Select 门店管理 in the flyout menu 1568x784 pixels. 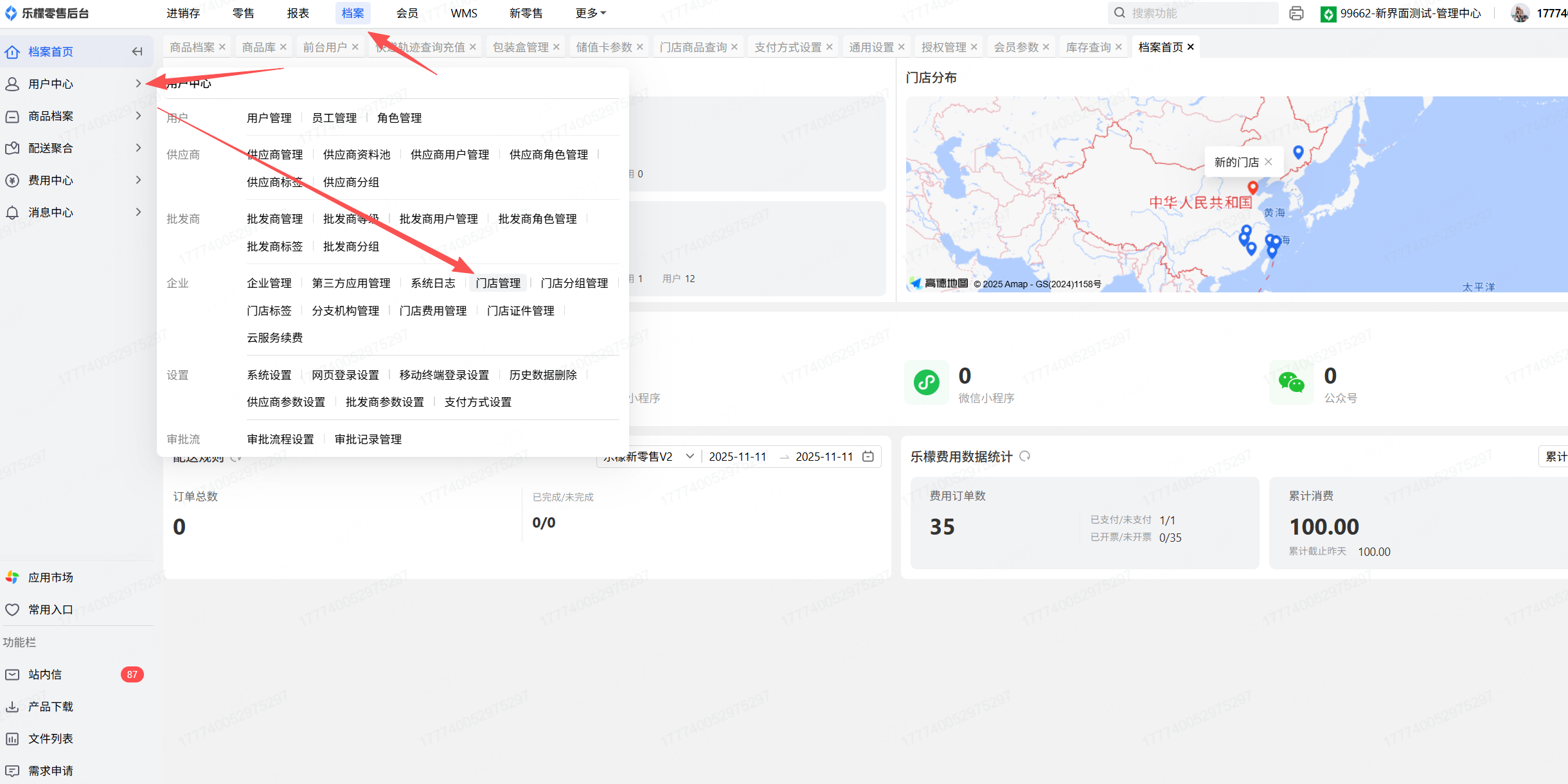point(498,283)
